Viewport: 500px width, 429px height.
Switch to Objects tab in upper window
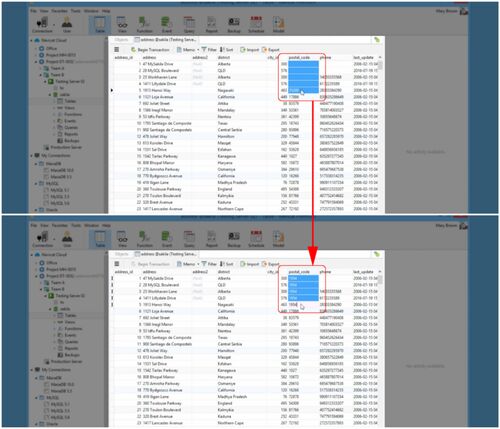pyautogui.click(x=121, y=40)
